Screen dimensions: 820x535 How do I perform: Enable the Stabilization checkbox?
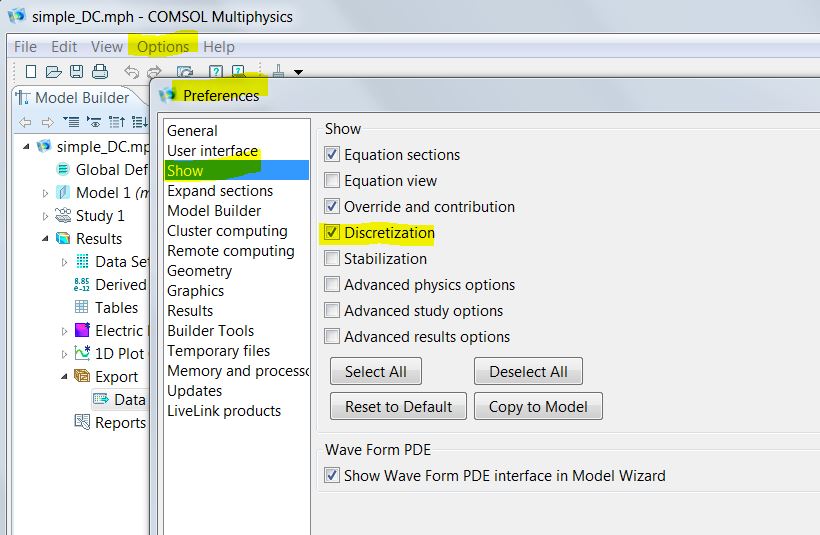tap(332, 258)
